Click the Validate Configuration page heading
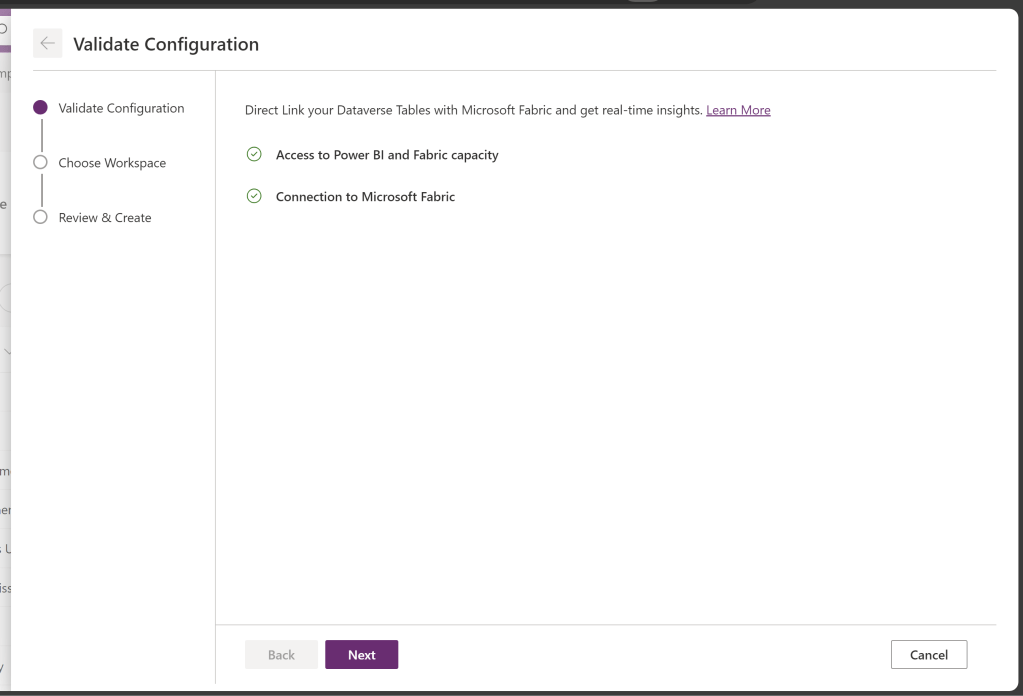 pyautogui.click(x=166, y=44)
